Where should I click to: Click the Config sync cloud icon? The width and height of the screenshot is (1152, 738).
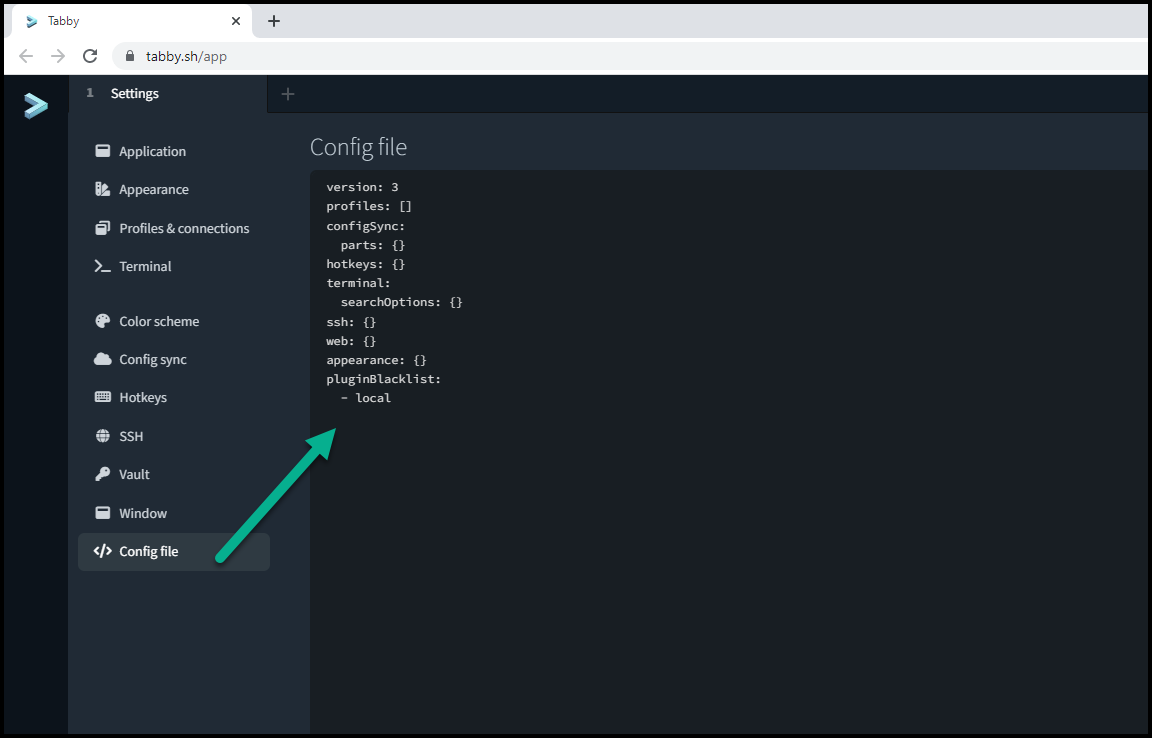coord(103,359)
